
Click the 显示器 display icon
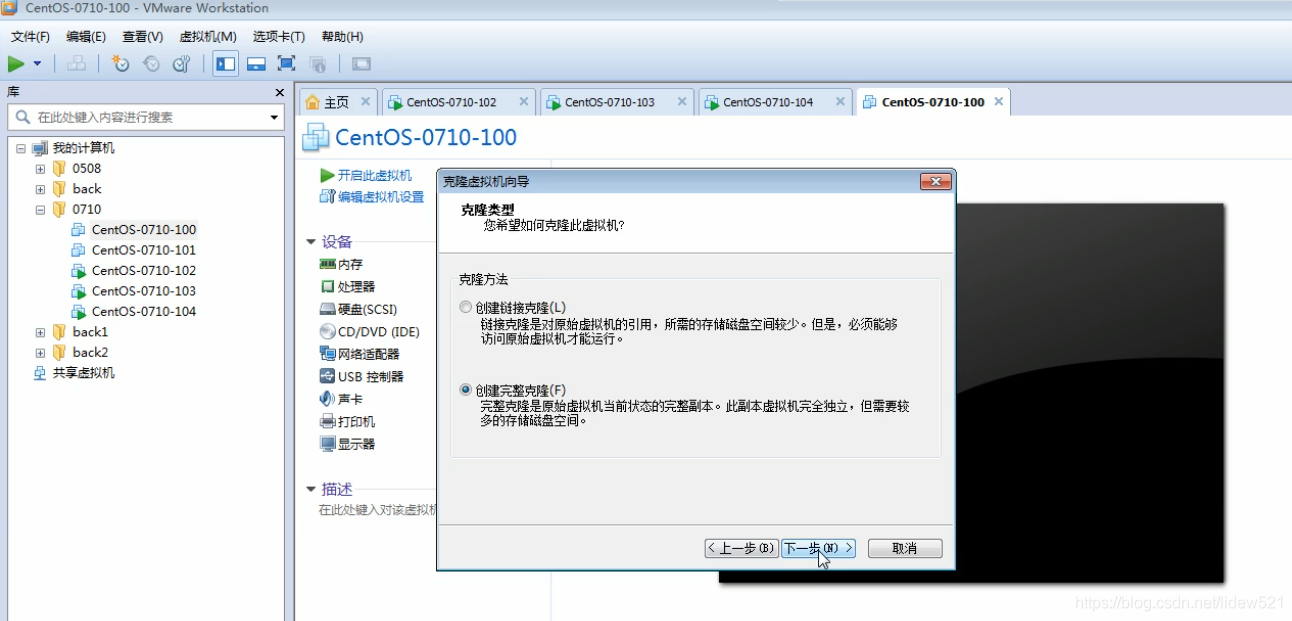coord(327,443)
